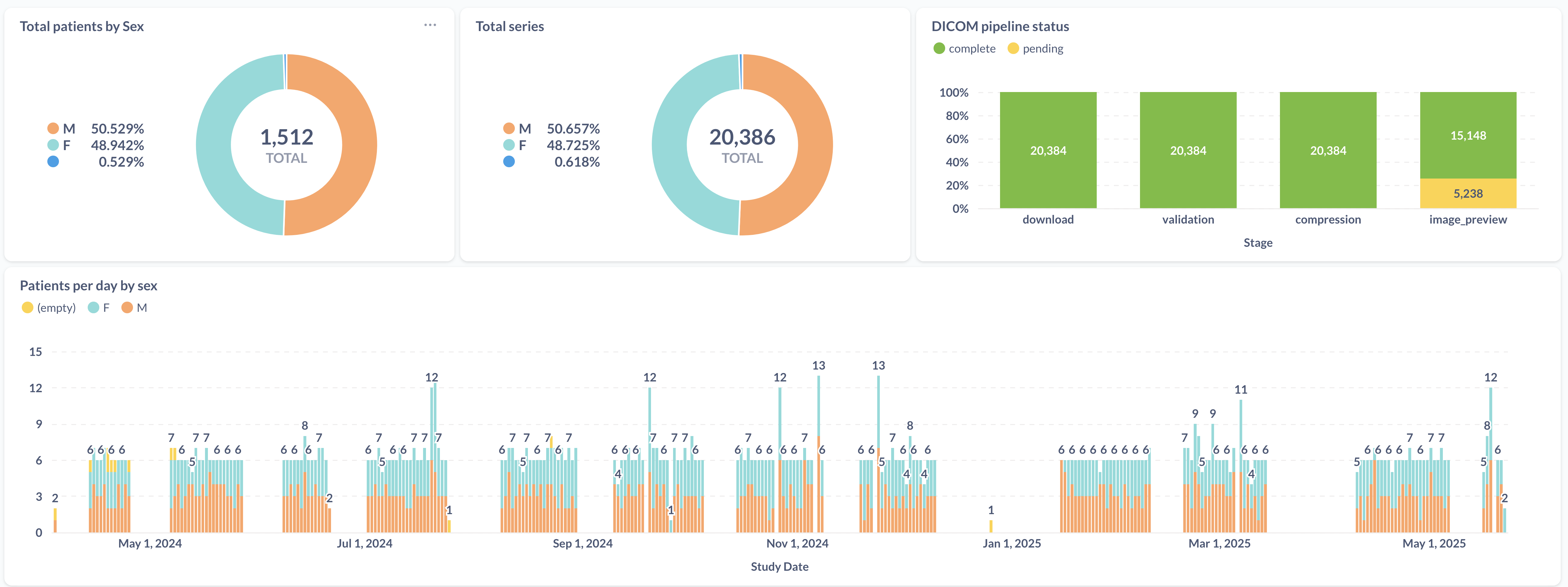Image resolution: width=1568 pixels, height=587 pixels.
Task: Toggle the orange M series in Patients per day legend
Action: coord(127,308)
